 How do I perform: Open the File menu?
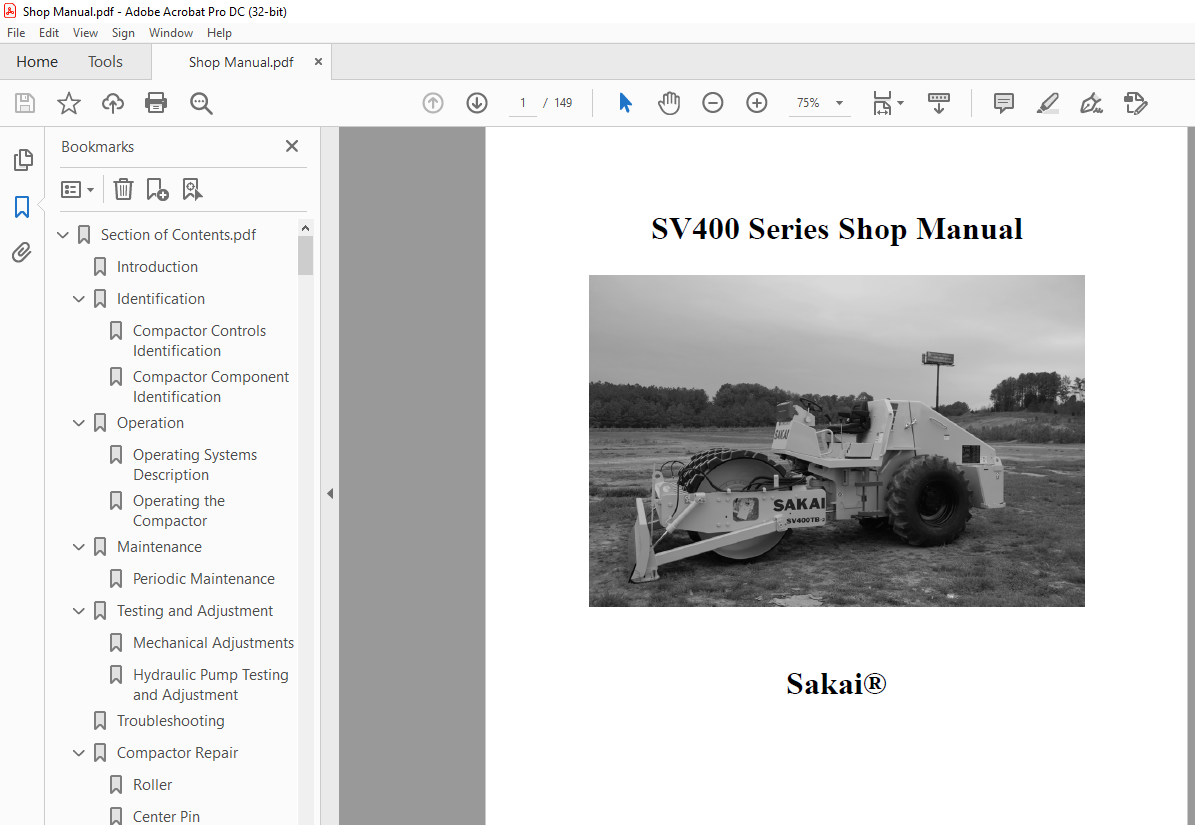click(x=16, y=33)
